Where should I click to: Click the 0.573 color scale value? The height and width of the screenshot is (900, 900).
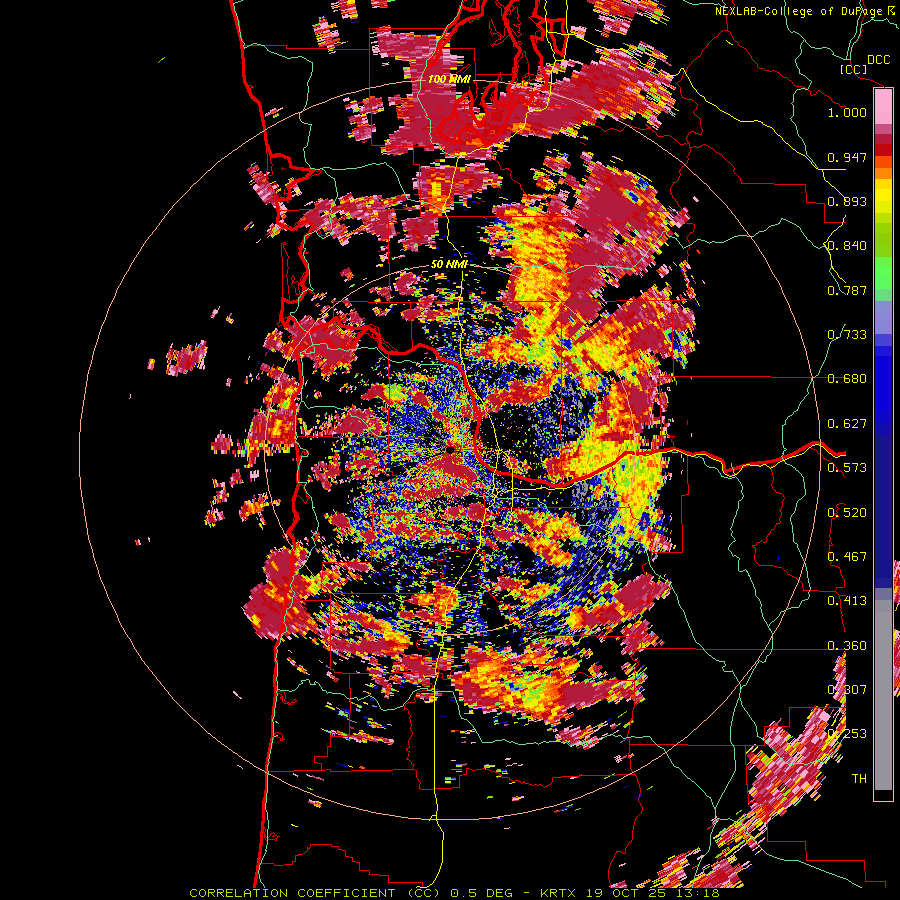(847, 468)
